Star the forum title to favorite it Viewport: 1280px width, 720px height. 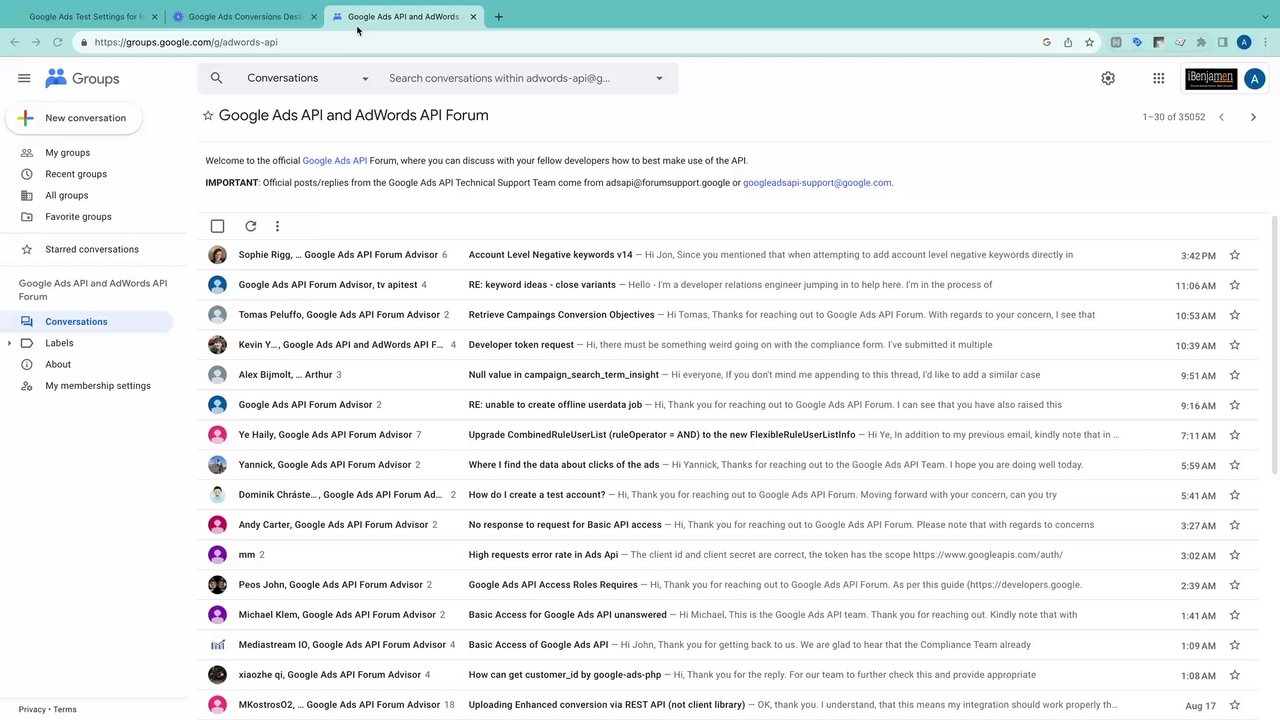coord(208,115)
